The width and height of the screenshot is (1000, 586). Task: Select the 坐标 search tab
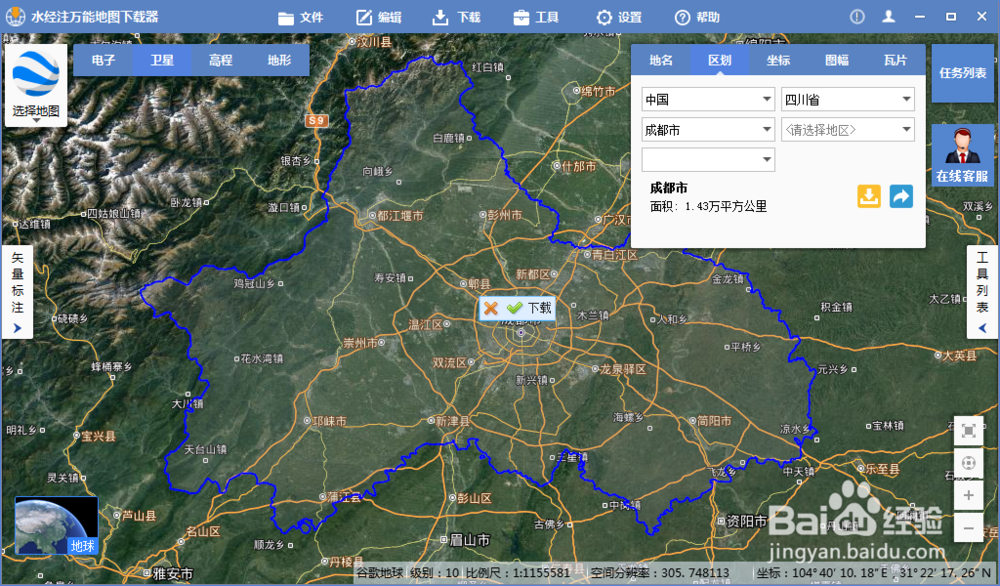pos(778,60)
